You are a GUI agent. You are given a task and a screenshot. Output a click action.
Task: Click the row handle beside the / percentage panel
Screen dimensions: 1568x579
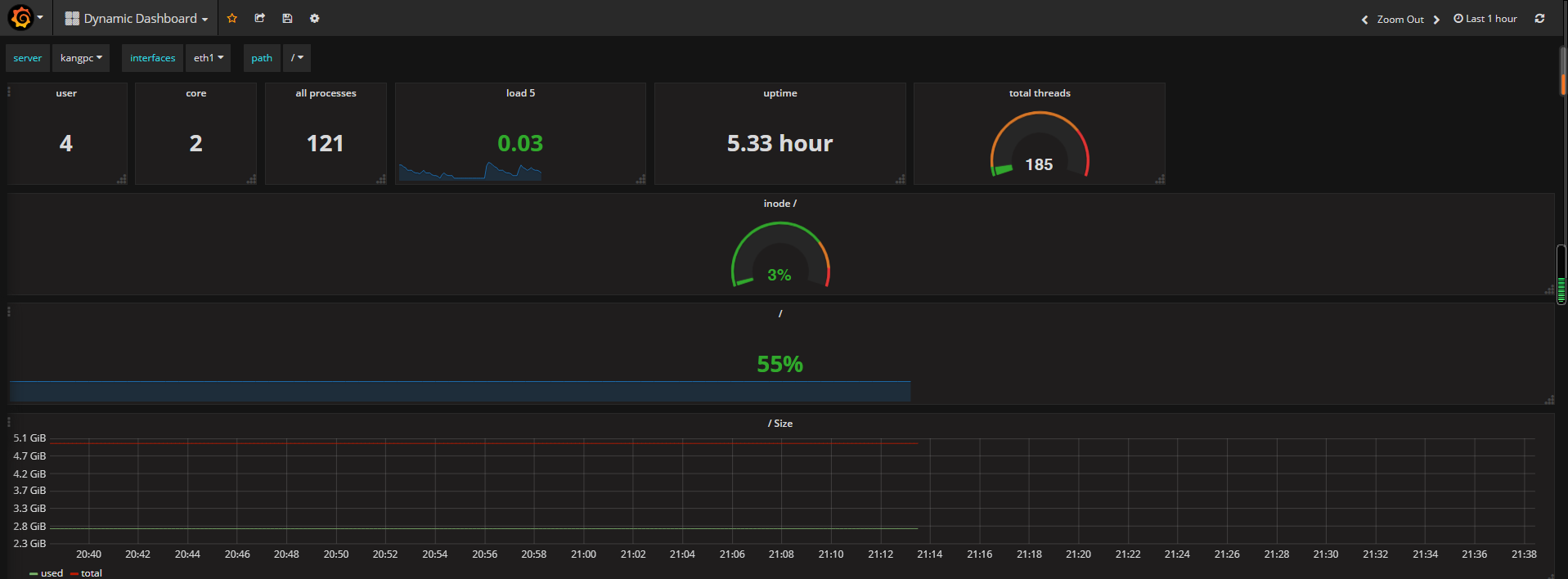pos(9,312)
